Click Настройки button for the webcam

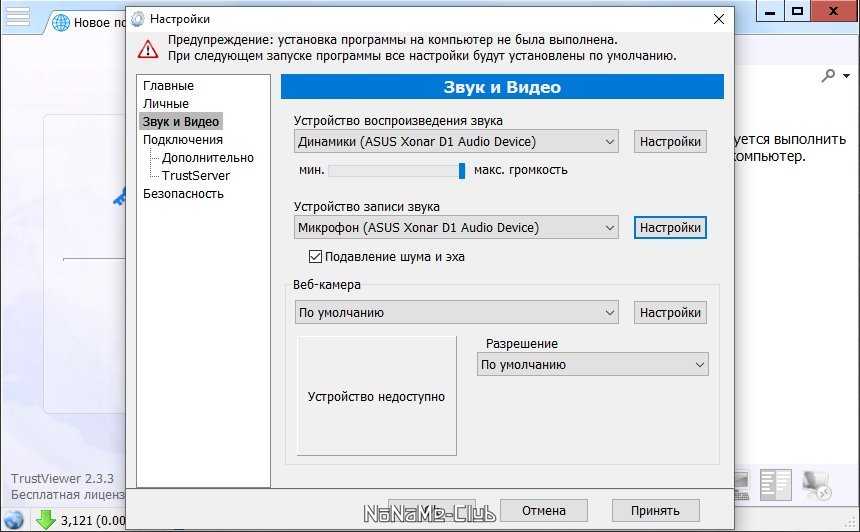click(670, 313)
